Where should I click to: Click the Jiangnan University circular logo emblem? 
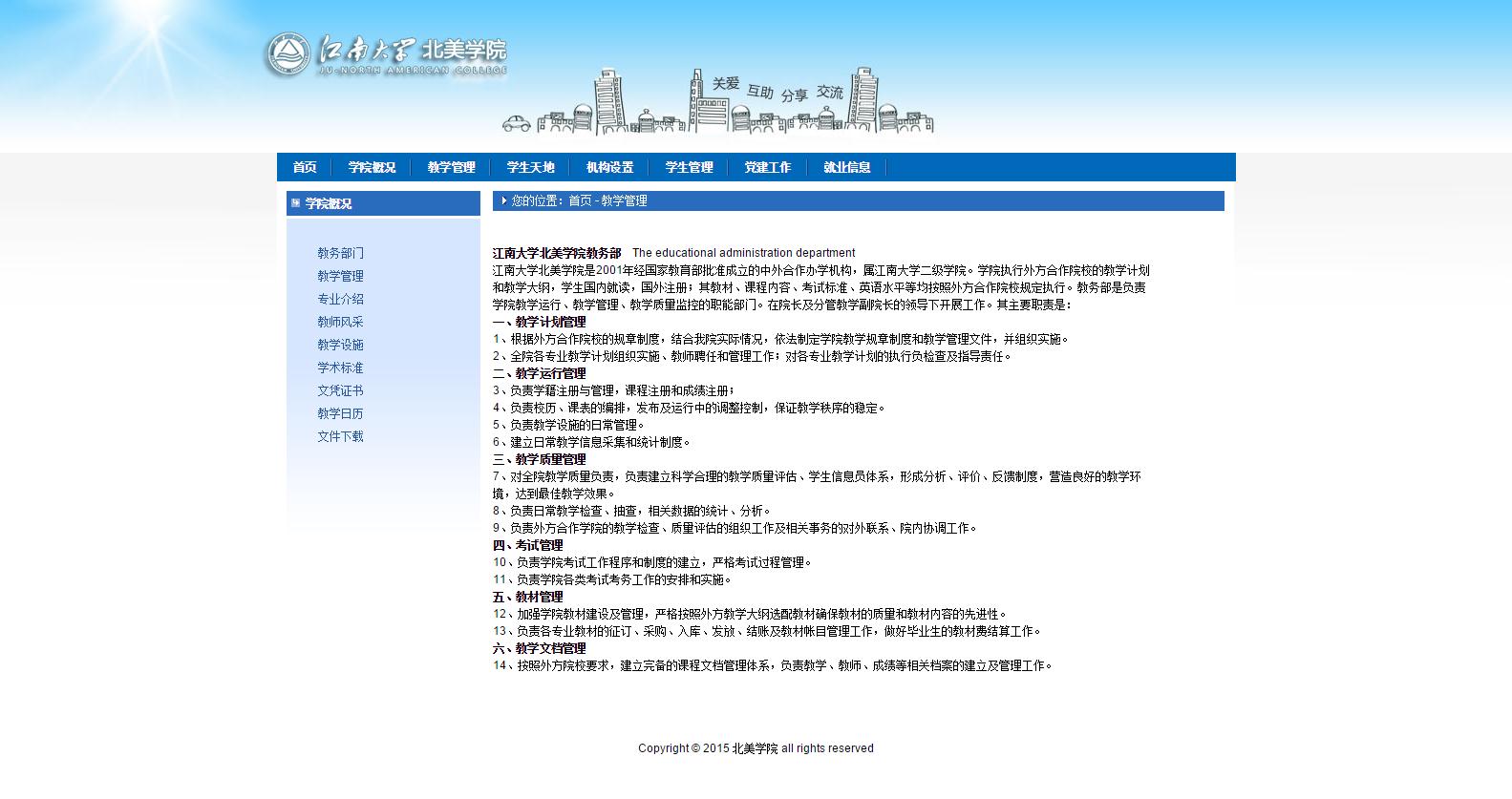click(288, 54)
